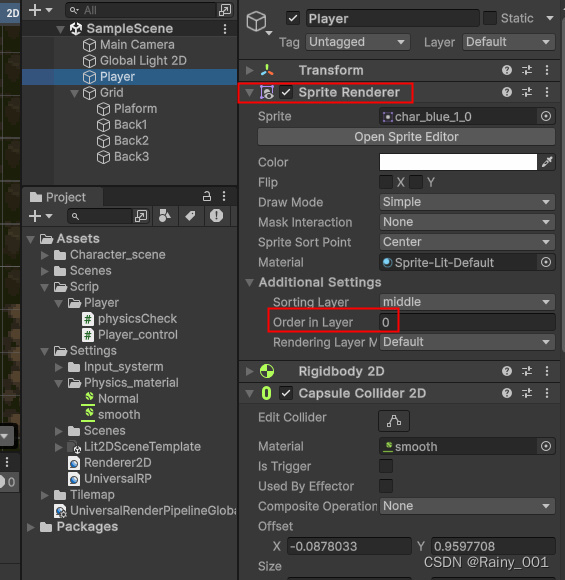Toggle the Player active checkbox
The height and width of the screenshot is (580, 565).
[293, 18]
